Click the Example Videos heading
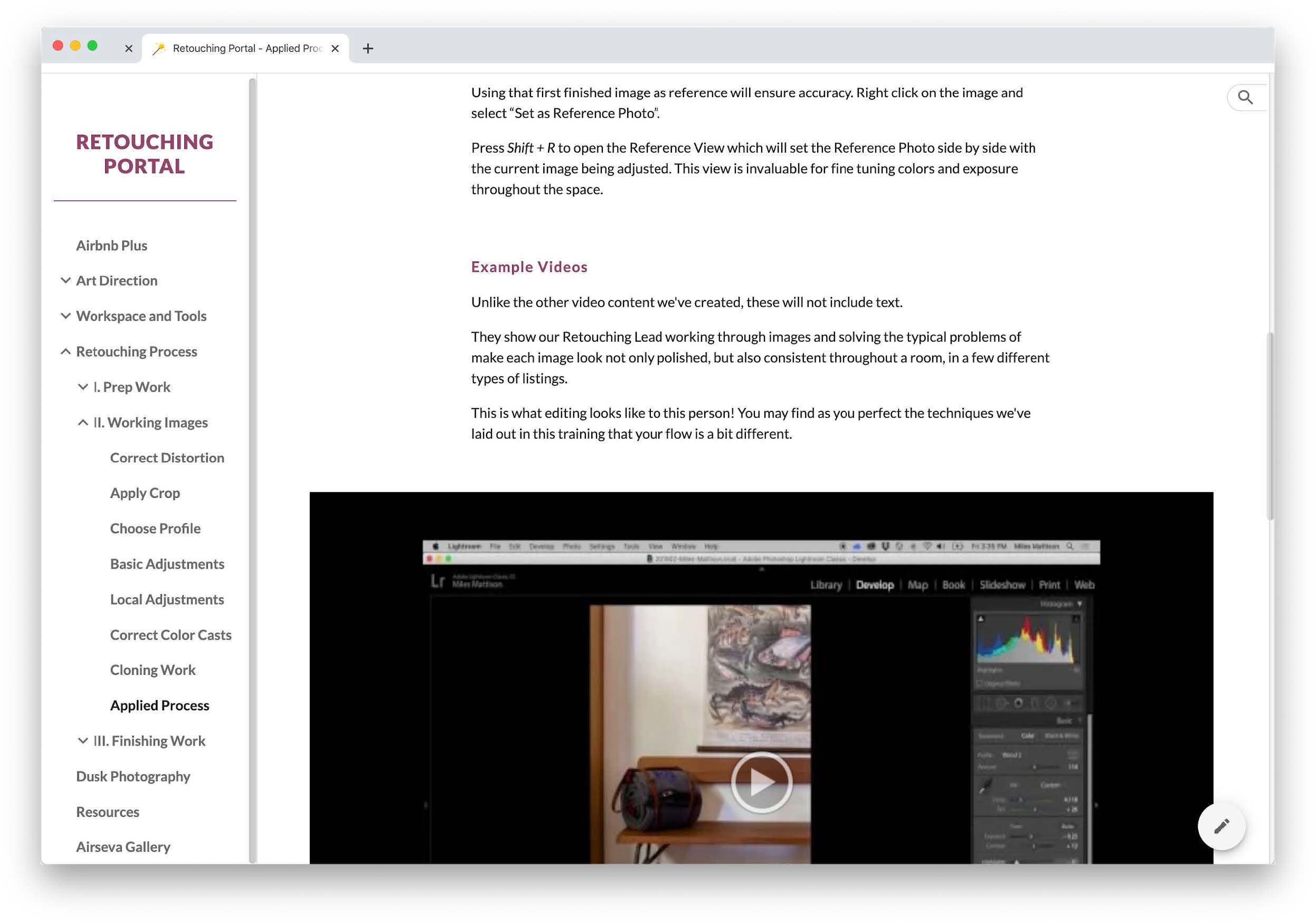Viewport: 1316px width, 922px height. tap(529, 267)
